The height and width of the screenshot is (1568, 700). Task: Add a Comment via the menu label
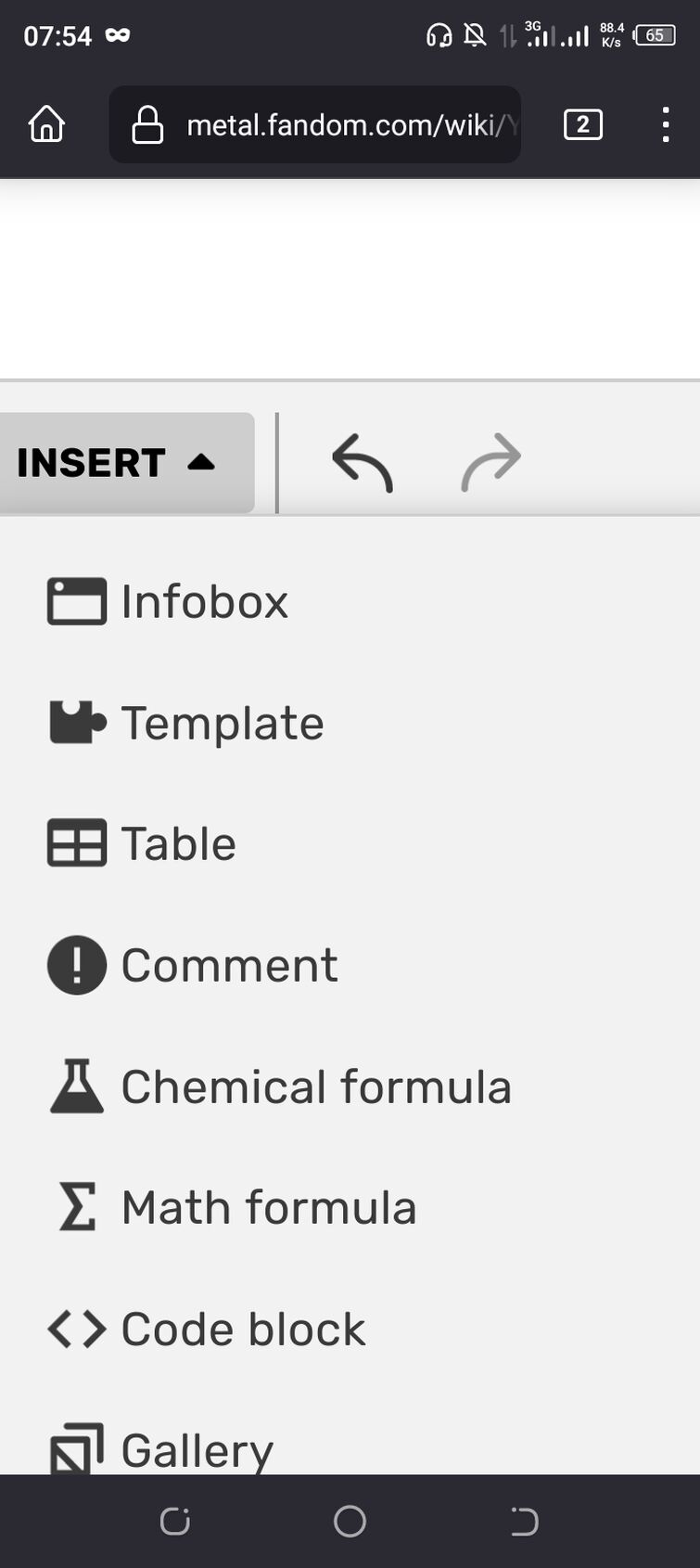[229, 965]
